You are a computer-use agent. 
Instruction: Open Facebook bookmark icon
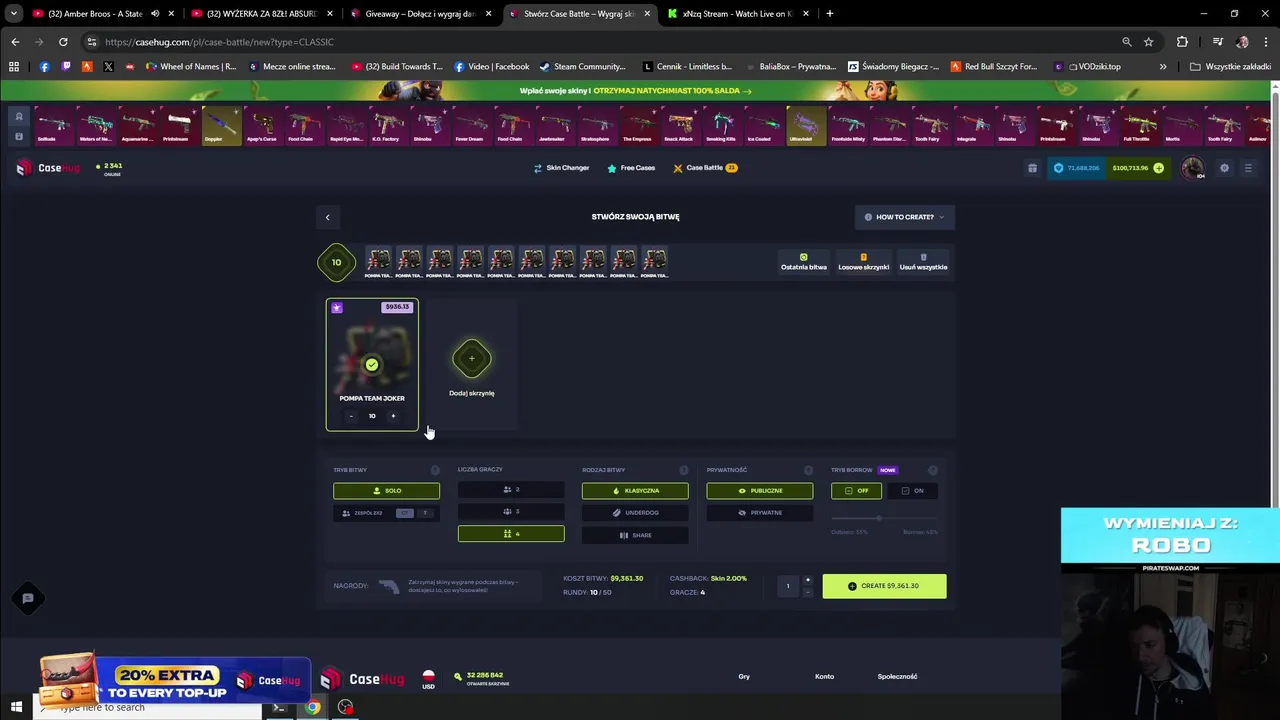pos(44,67)
